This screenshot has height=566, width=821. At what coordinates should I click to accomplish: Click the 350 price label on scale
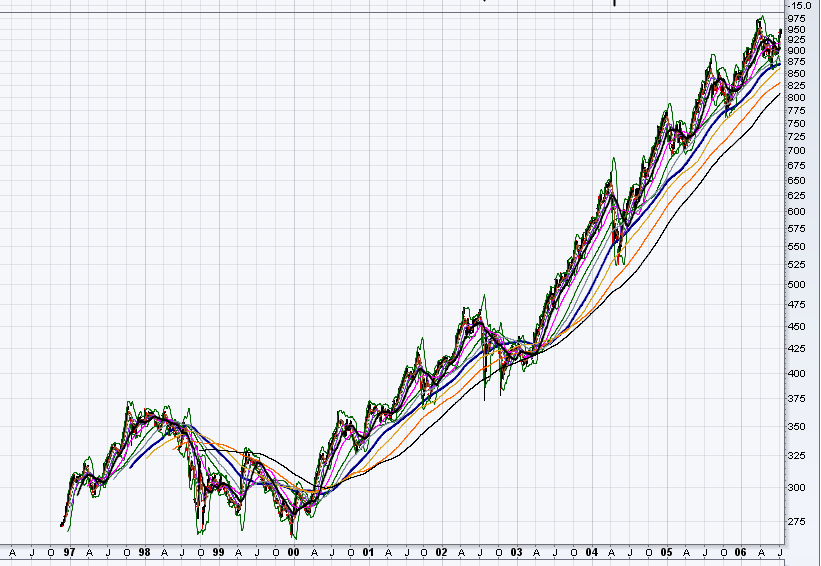coord(796,427)
